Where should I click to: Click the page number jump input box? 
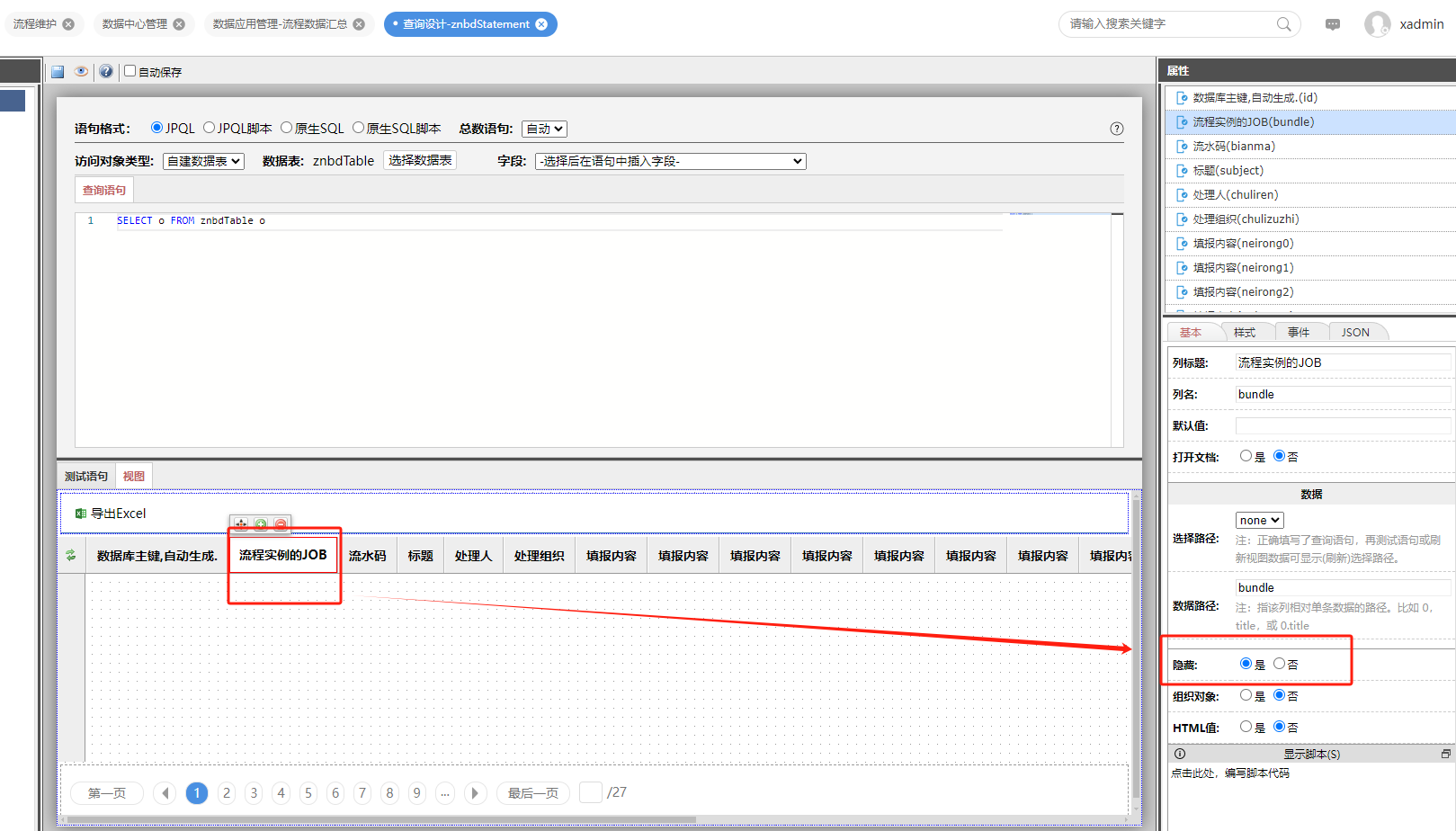click(x=591, y=792)
